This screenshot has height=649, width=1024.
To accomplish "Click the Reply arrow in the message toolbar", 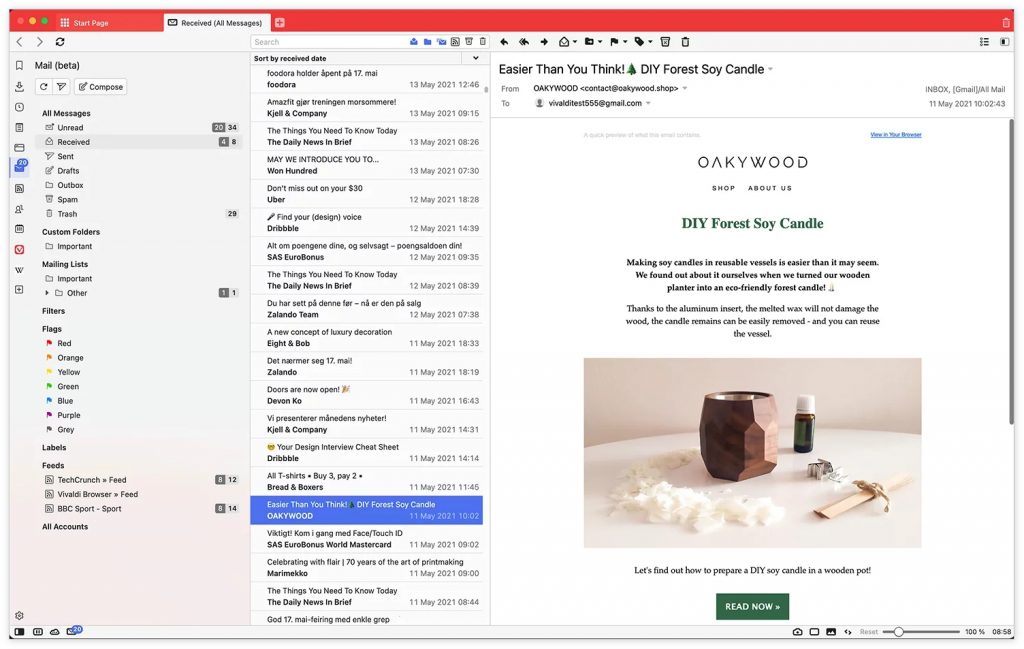I will 504,42.
